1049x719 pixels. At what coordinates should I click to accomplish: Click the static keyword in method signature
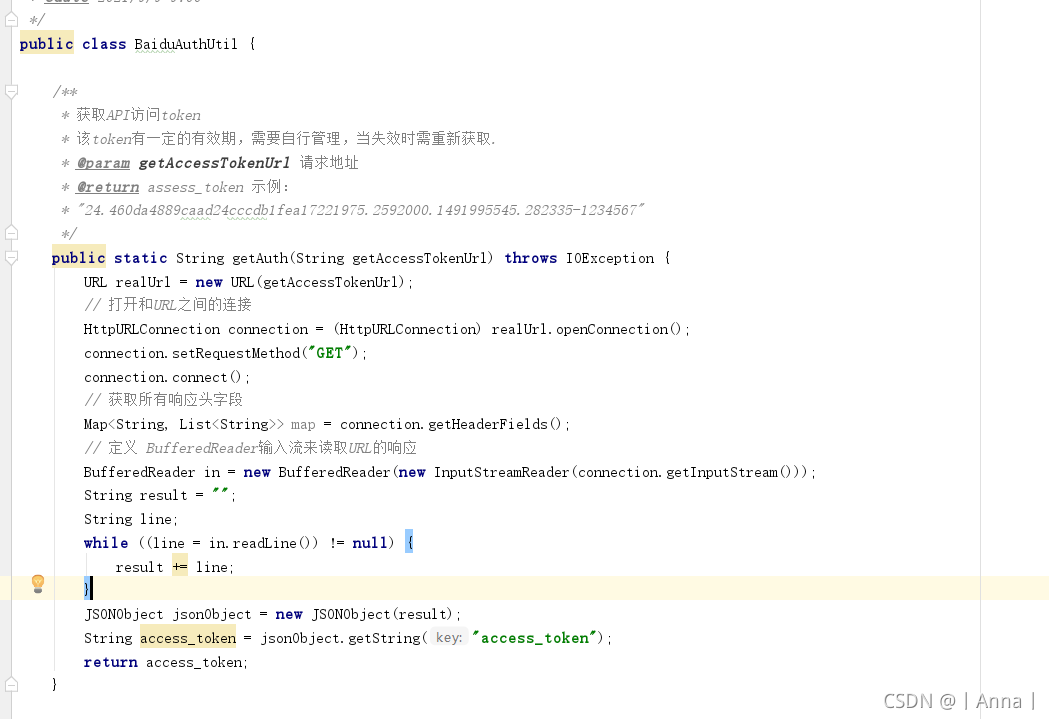(140, 258)
